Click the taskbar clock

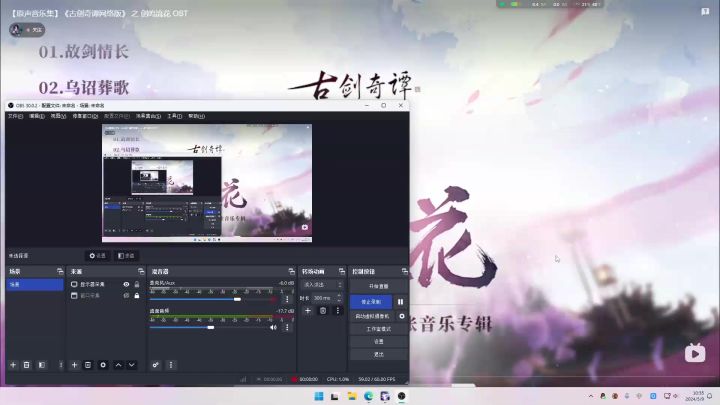coord(694,396)
